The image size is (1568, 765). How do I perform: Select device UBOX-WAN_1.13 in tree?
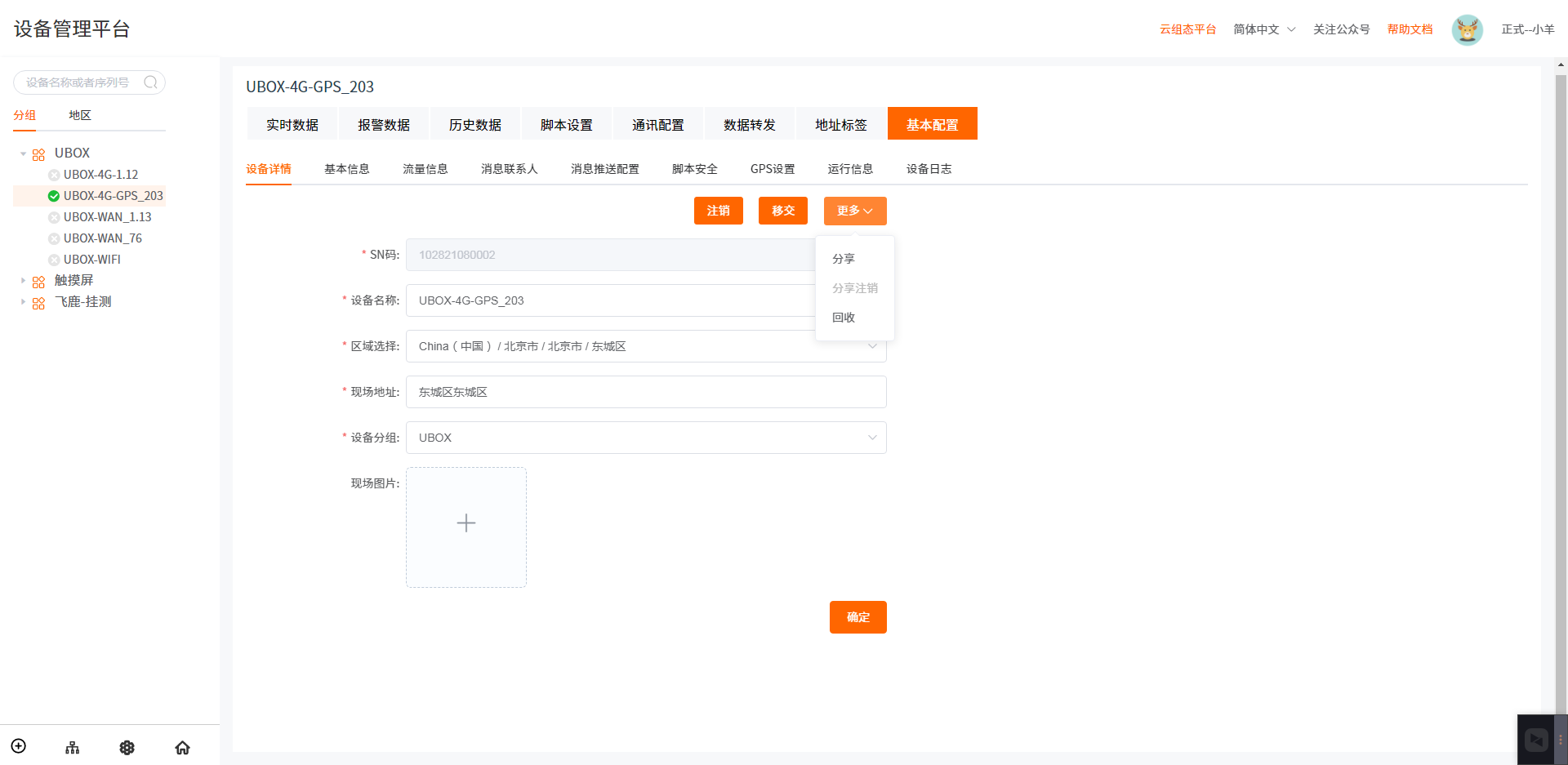pyautogui.click(x=108, y=217)
